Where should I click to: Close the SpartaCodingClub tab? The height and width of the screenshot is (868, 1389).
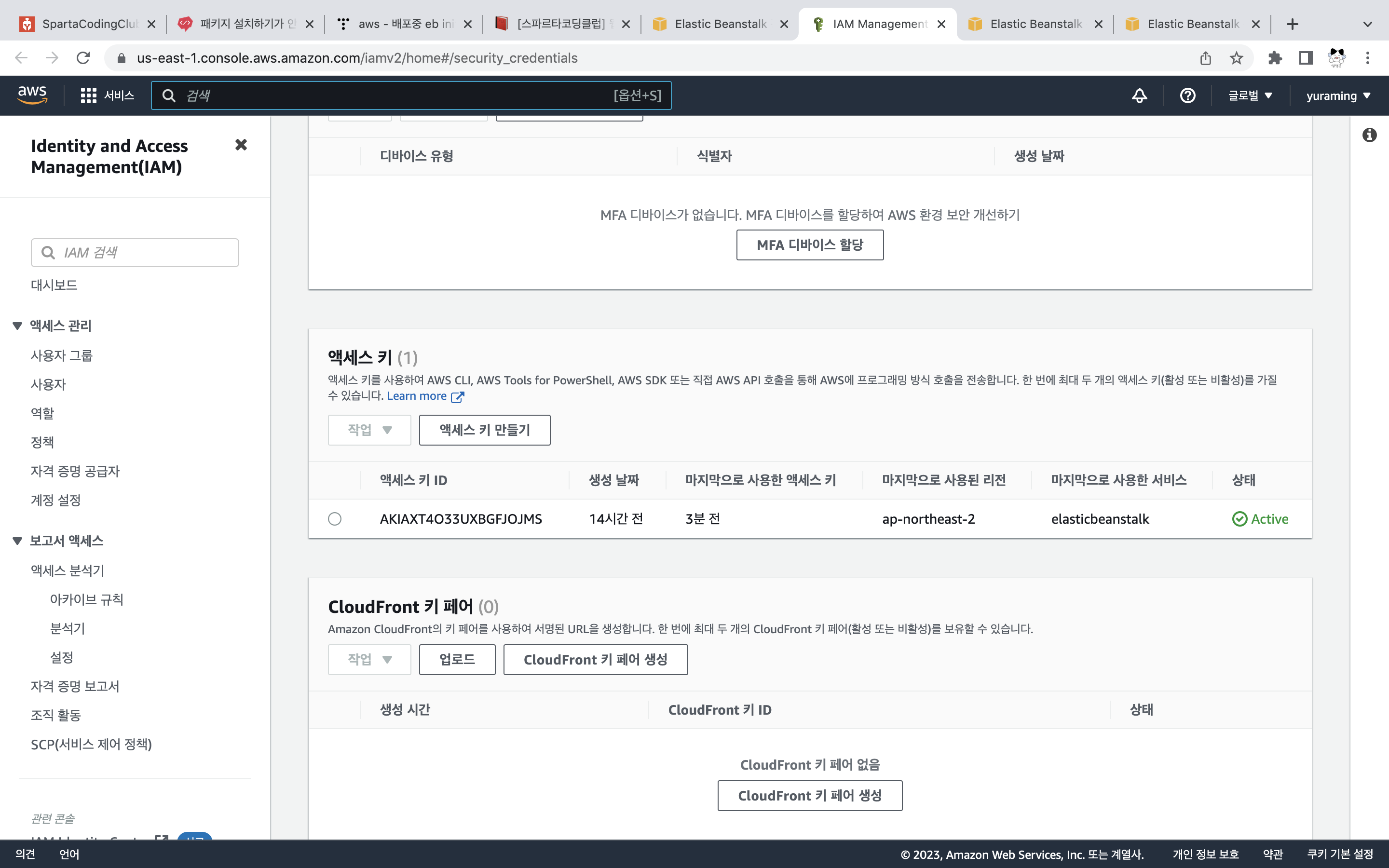(151, 24)
